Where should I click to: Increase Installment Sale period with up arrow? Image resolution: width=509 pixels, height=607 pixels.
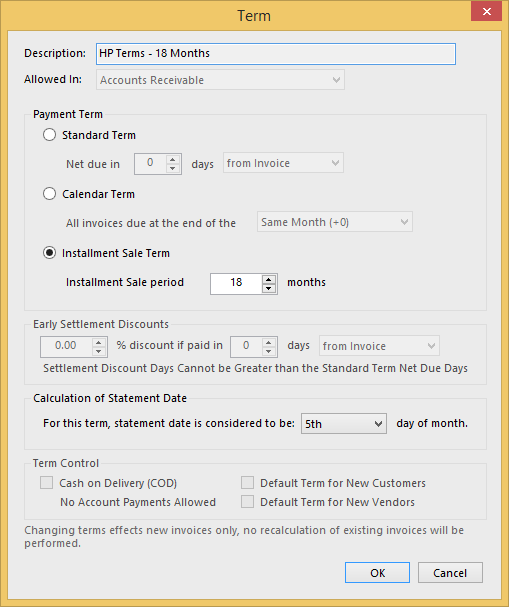coord(269,279)
